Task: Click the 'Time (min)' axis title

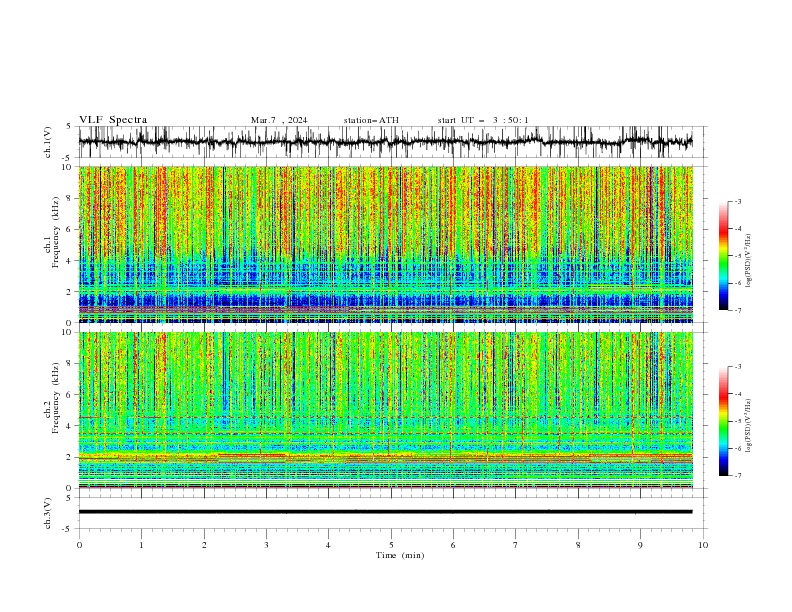Action: pos(400,555)
